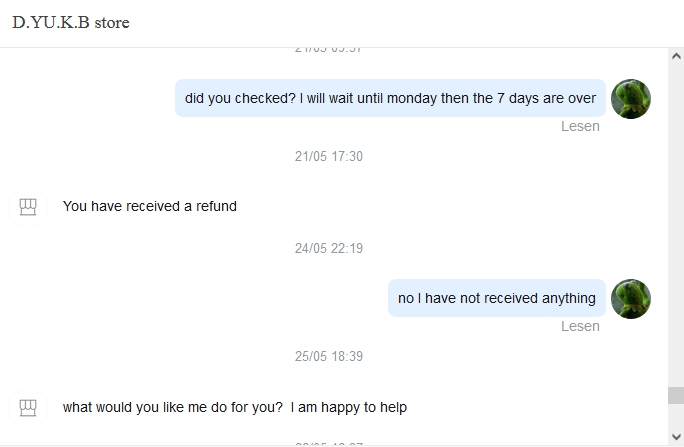Click the 25/05 18:39 timestamp
This screenshot has height=447, width=684.
click(329, 356)
